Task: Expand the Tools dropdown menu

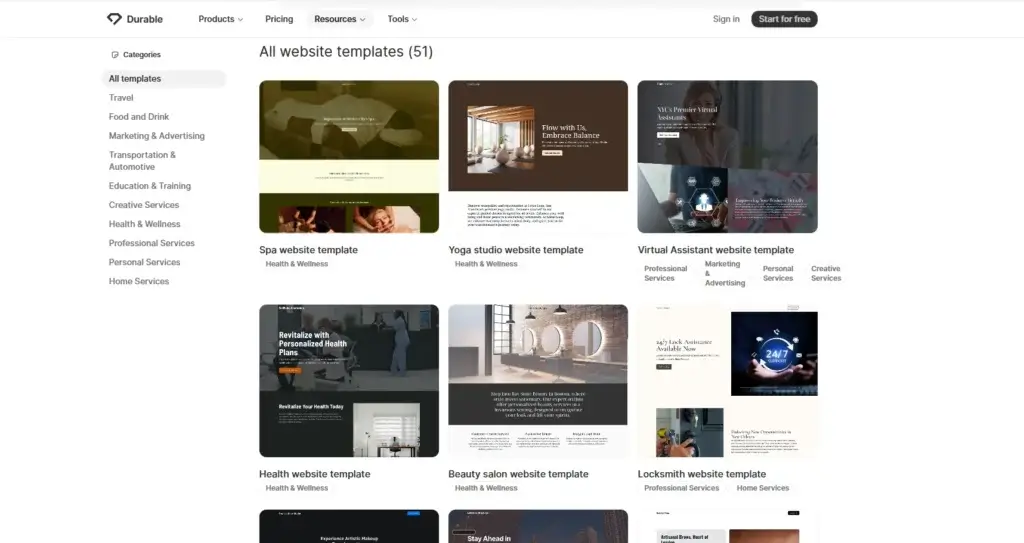Action: pos(402,19)
